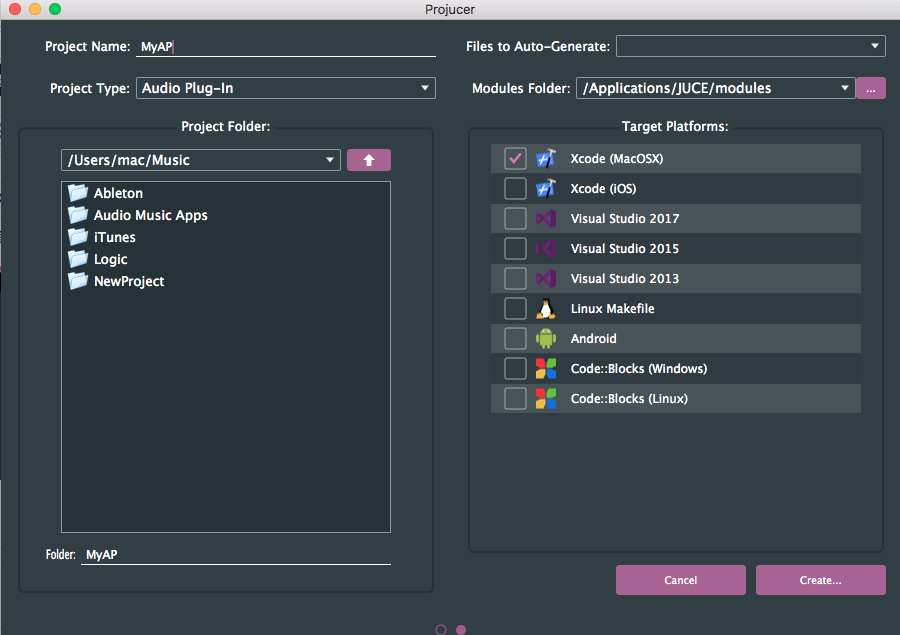Image resolution: width=900 pixels, height=635 pixels.
Task: Click the Ableton folder icon
Action: click(78, 193)
